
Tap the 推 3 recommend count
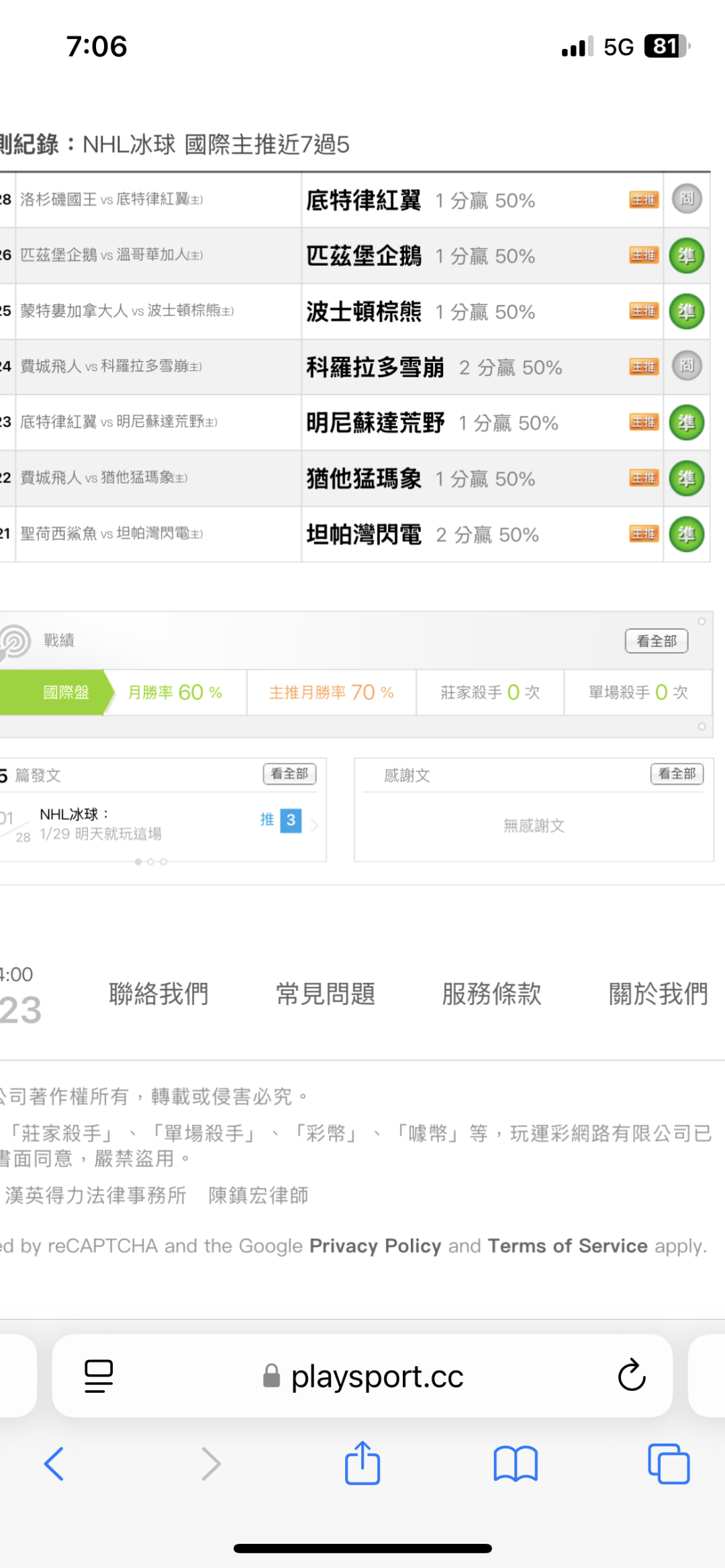(x=281, y=820)
